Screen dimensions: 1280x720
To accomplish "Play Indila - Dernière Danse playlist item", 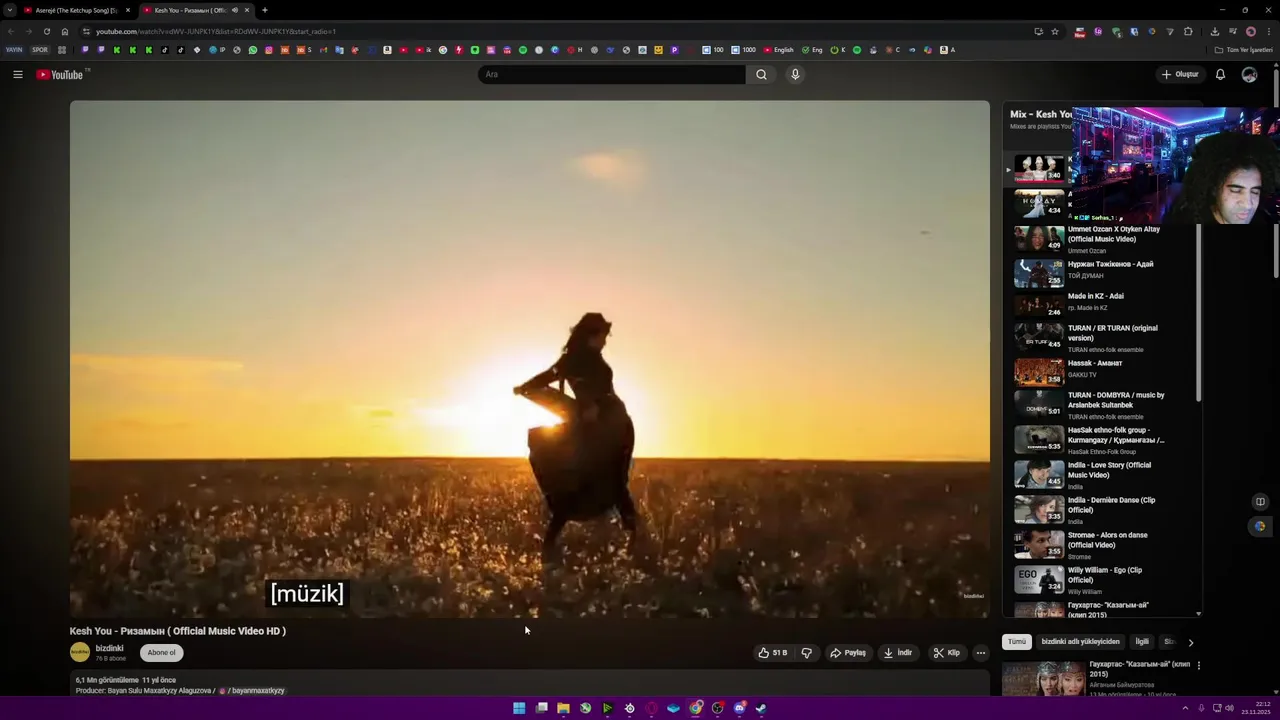I will pyautogui.click(x=1104, y=509).
